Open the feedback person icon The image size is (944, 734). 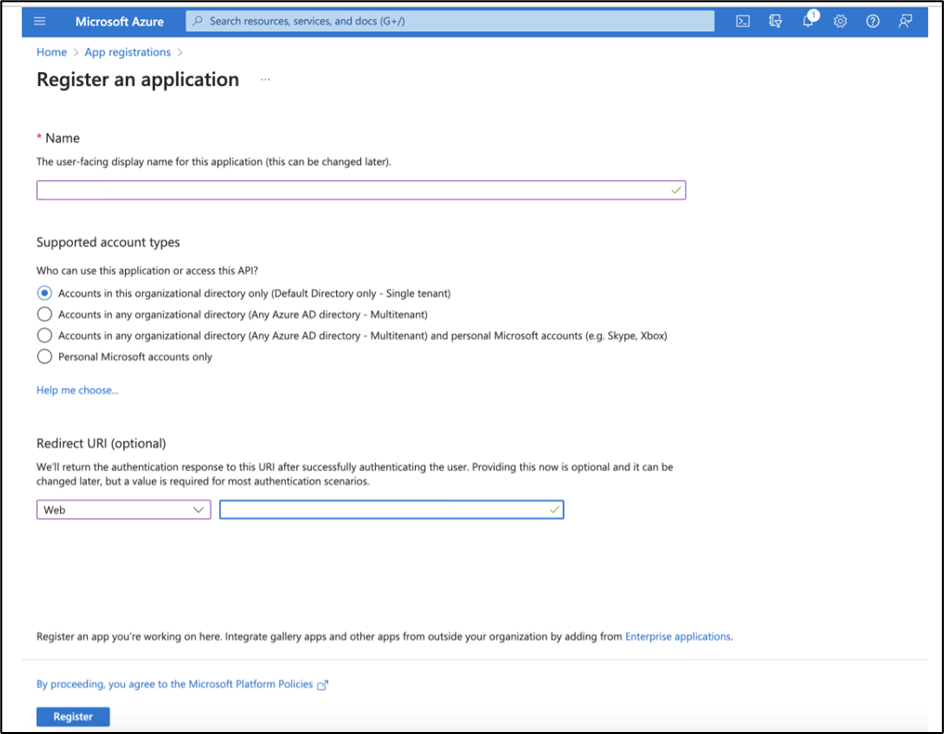click(x=905, y=21)
